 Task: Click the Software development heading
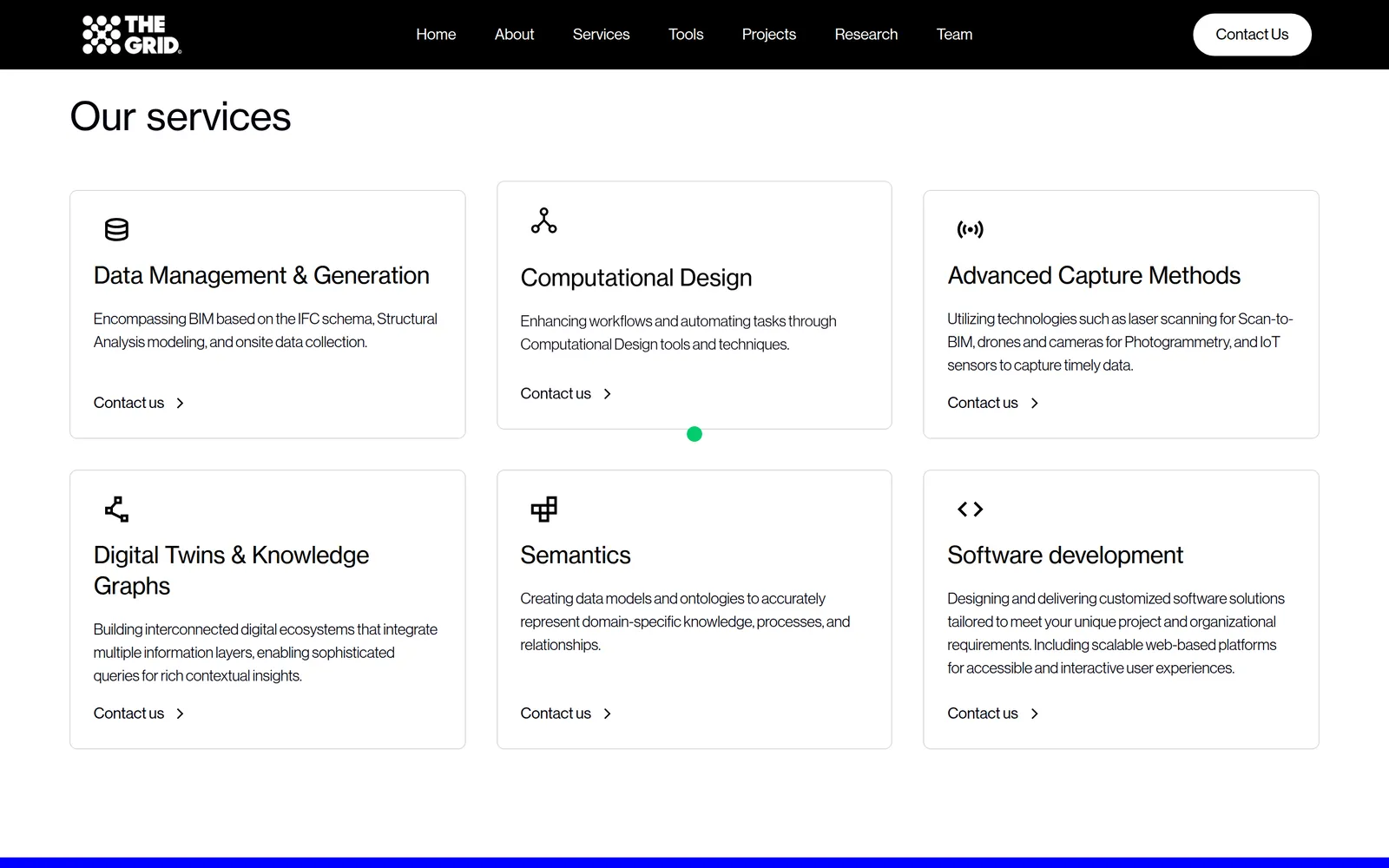(x=1065, y=555)
